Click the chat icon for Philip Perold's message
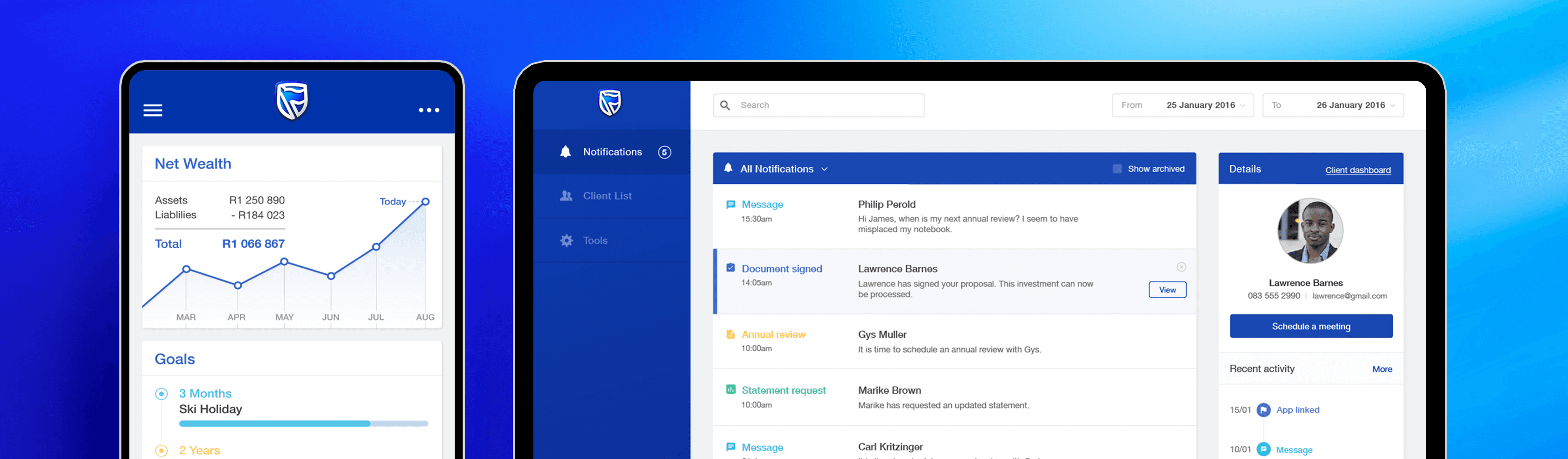The width and height of the screenshot is (1568, 459). (730, 204)
